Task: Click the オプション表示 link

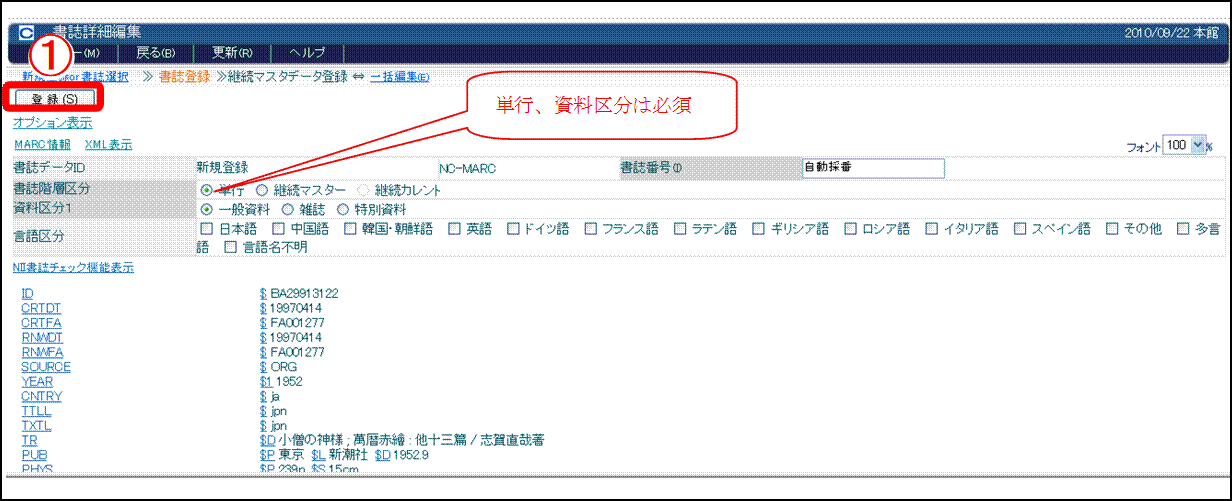Action: tap(52, 123)
